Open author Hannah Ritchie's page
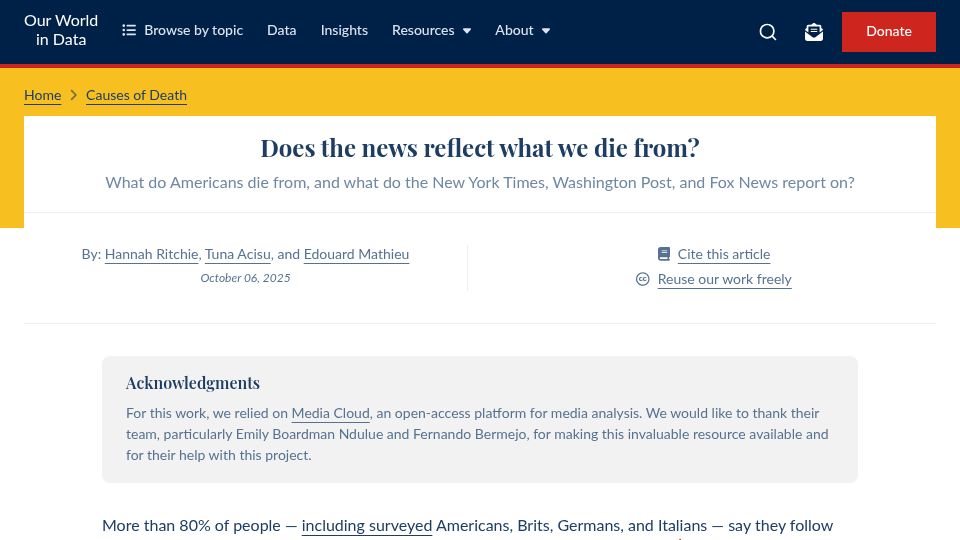 151,254
